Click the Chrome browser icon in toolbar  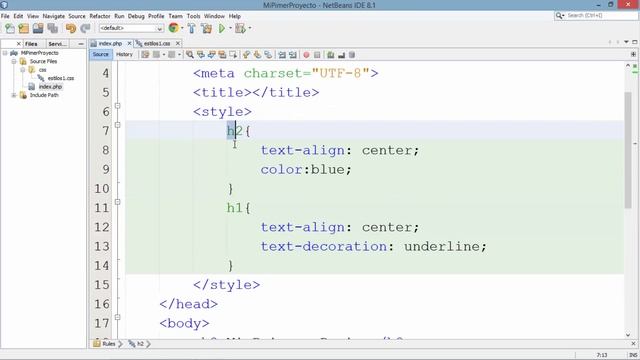173,28
